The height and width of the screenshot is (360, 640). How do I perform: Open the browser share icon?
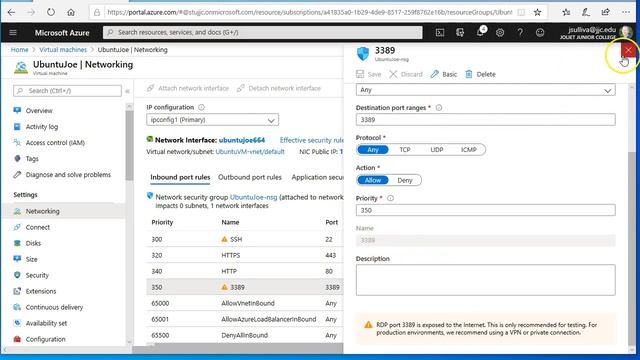click(606, 12)
